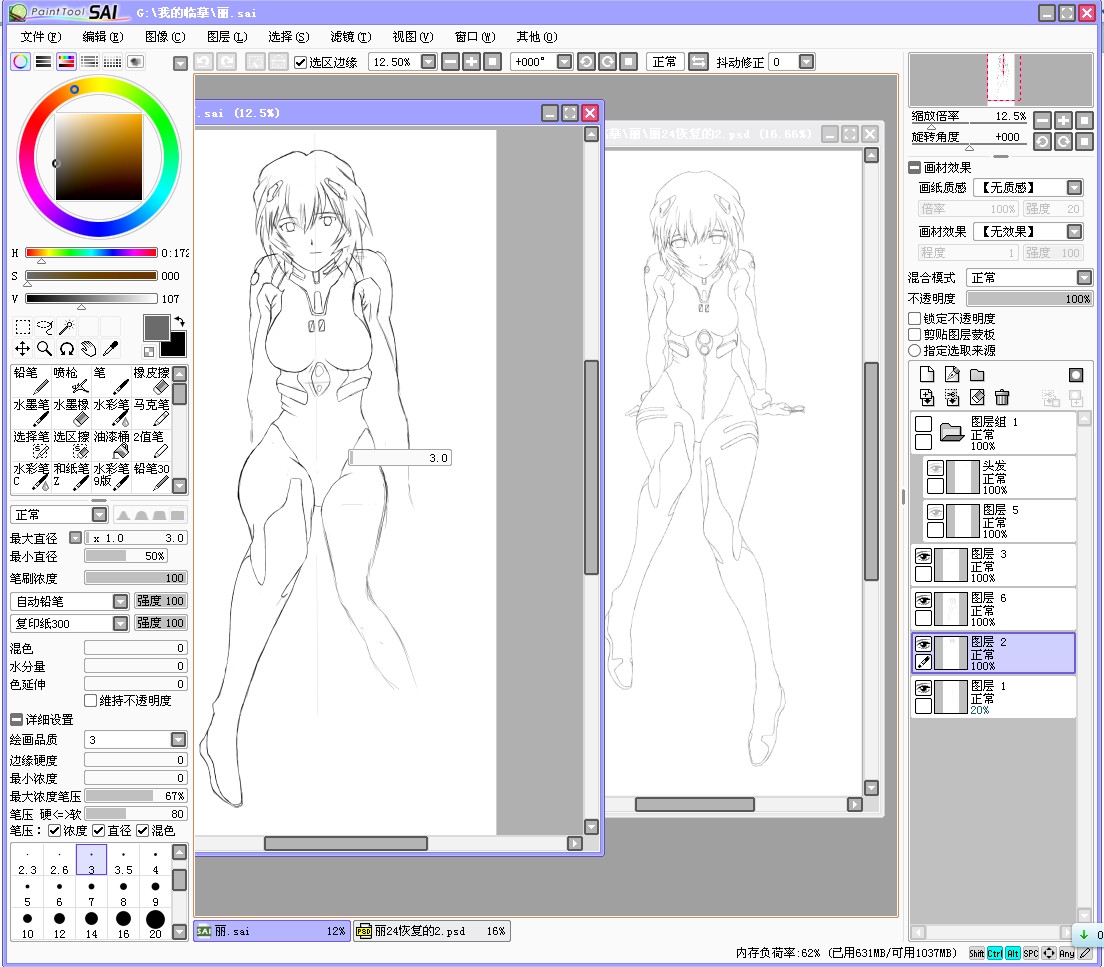
Task: Open the zoom percentage 12.50% dropdown
Action: pos(428,61)
